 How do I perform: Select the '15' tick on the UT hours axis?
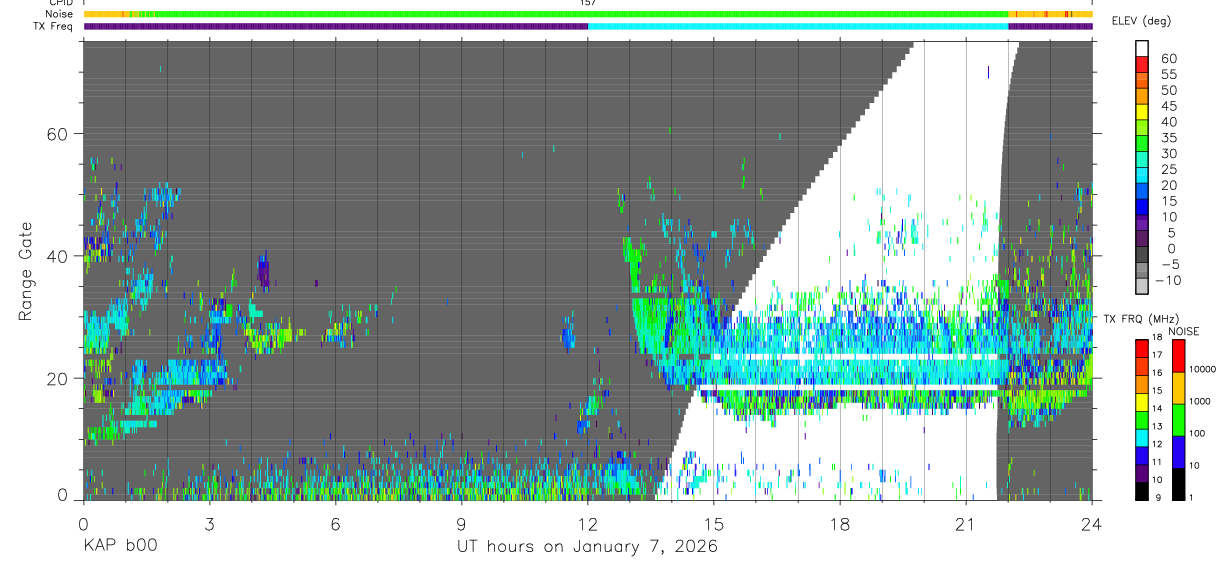(x=714, y=523)
